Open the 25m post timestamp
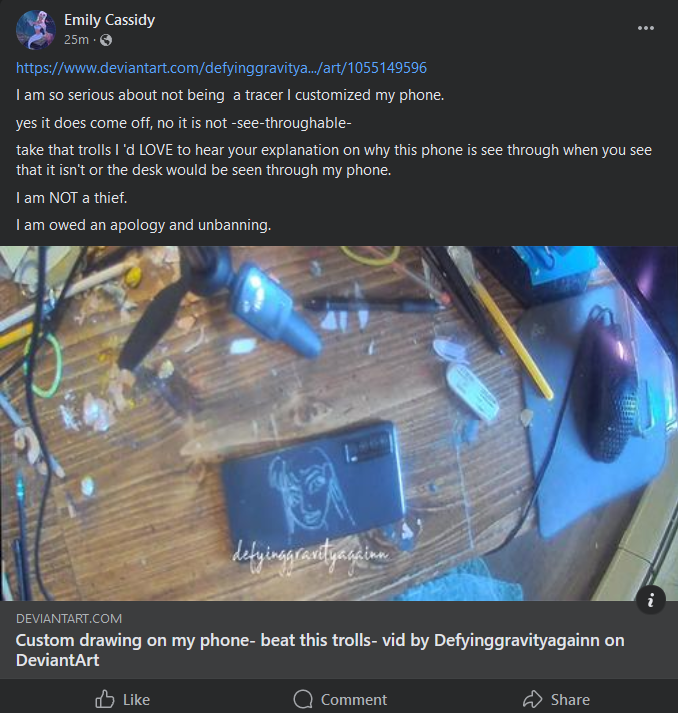The image size is (678, 713). coord(76,40)
